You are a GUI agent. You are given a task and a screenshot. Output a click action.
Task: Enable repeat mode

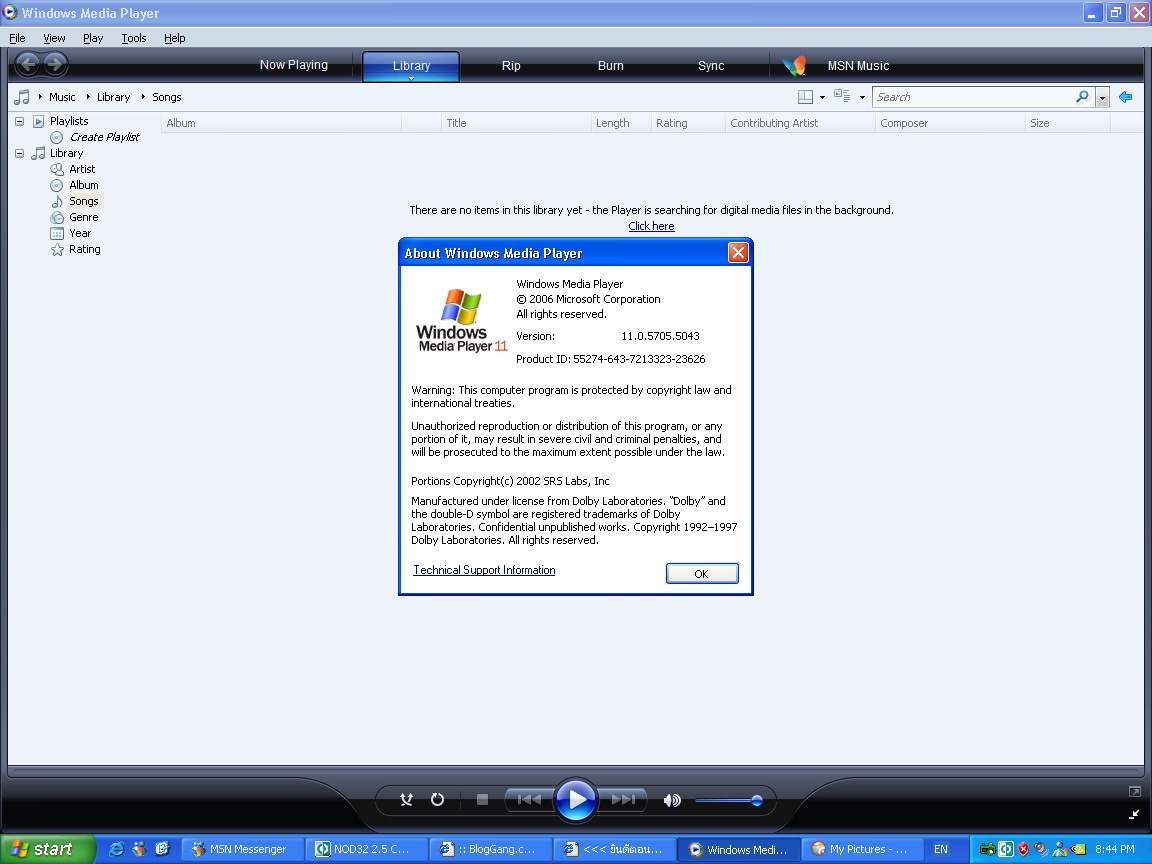coord(437,799)
